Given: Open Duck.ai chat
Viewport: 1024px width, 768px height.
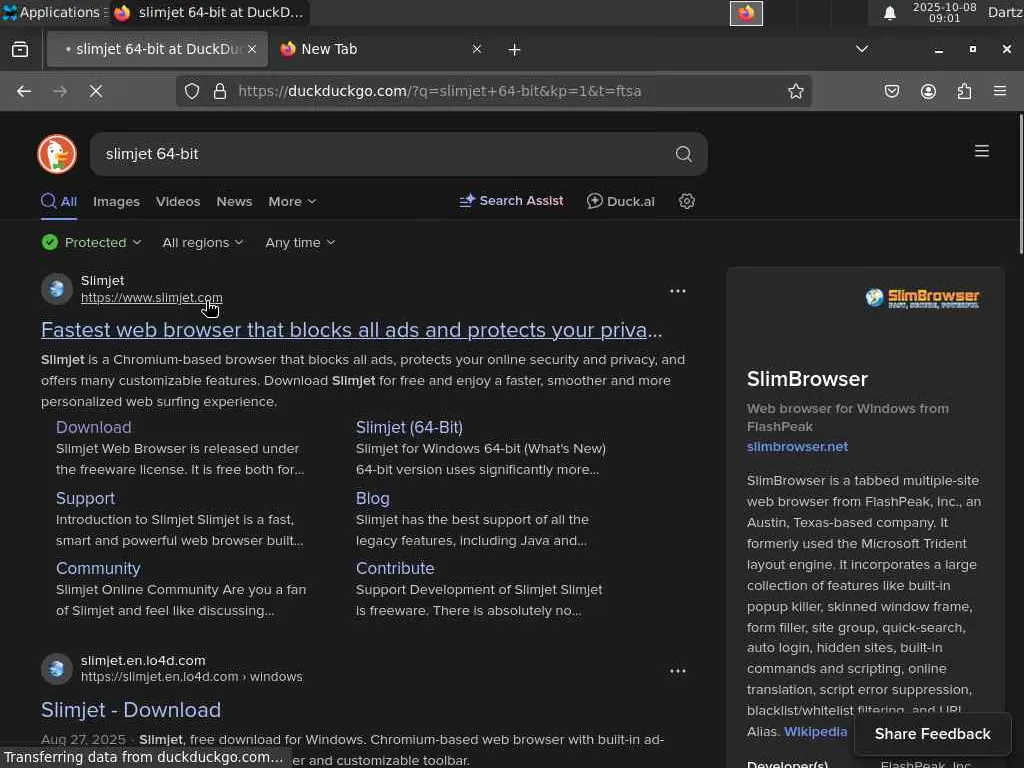Looking at the screenshot, I should coord(620,201).
